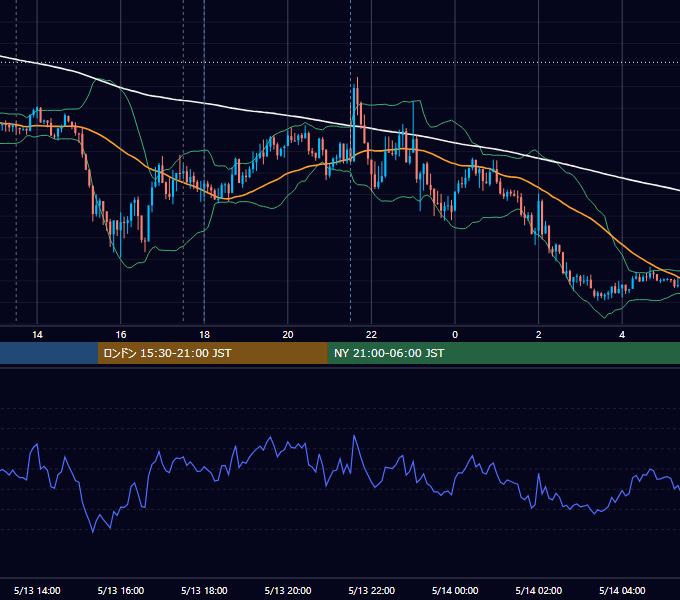Screen dimensions: 680x600
Task: Click the 5/13 18:00 date label
Action: pyautogui.click(x=204, y=590)
